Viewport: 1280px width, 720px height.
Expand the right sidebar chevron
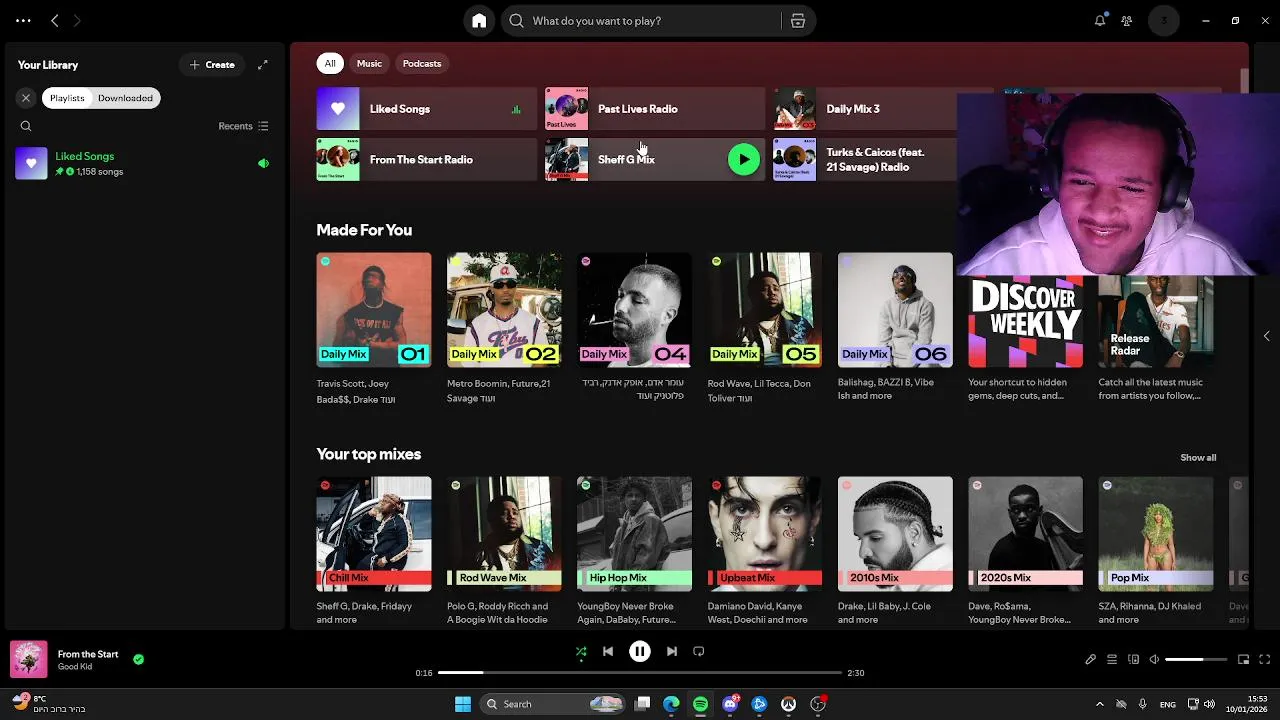(1266, 336)
